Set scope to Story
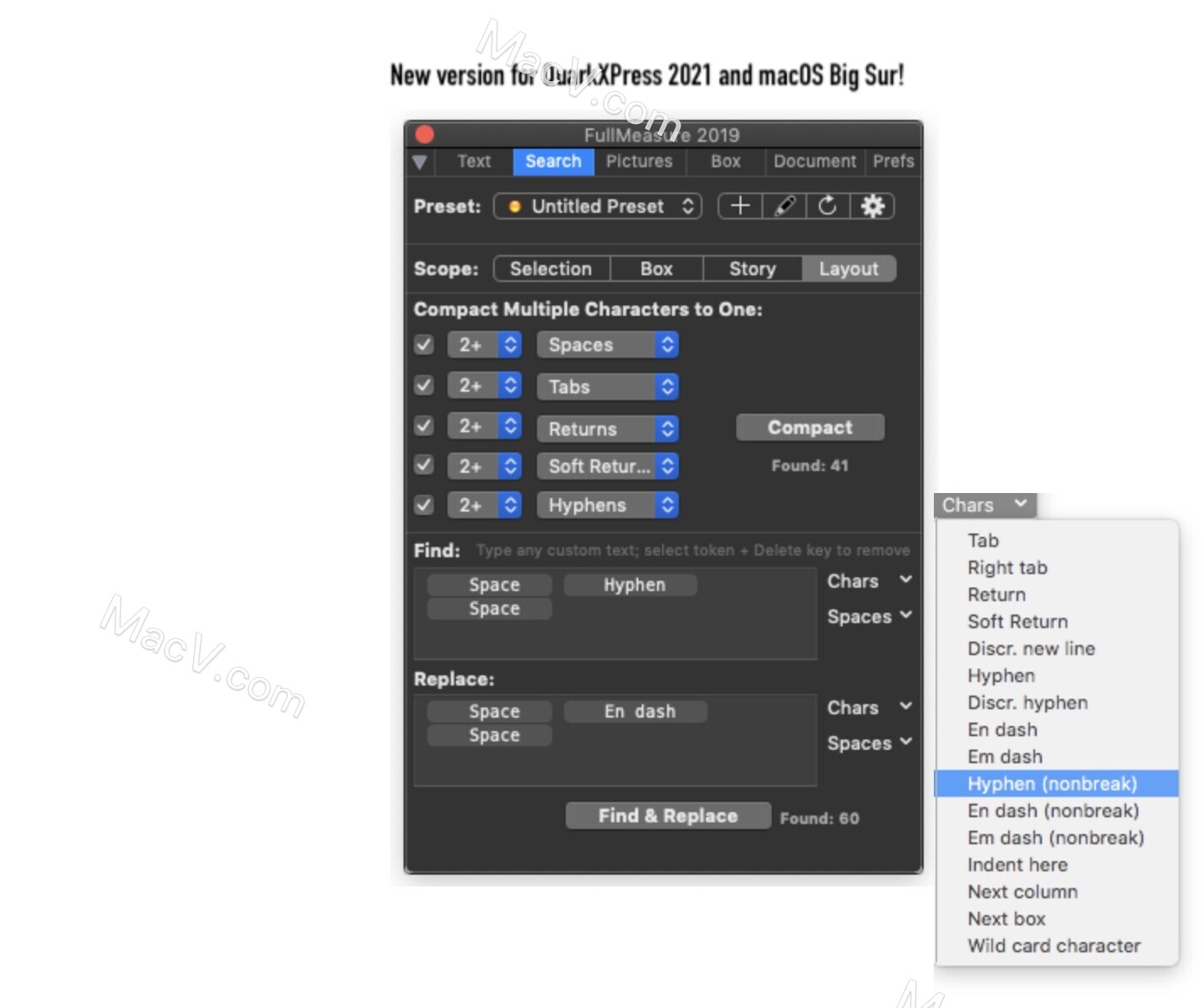This screenshot has height=1008, width=1204. pos(752,268)
